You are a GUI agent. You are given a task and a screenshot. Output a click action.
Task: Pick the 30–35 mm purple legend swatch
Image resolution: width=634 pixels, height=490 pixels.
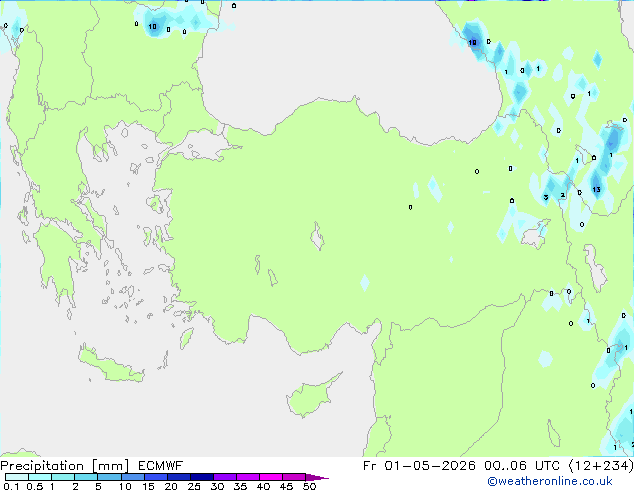(224, 477)
